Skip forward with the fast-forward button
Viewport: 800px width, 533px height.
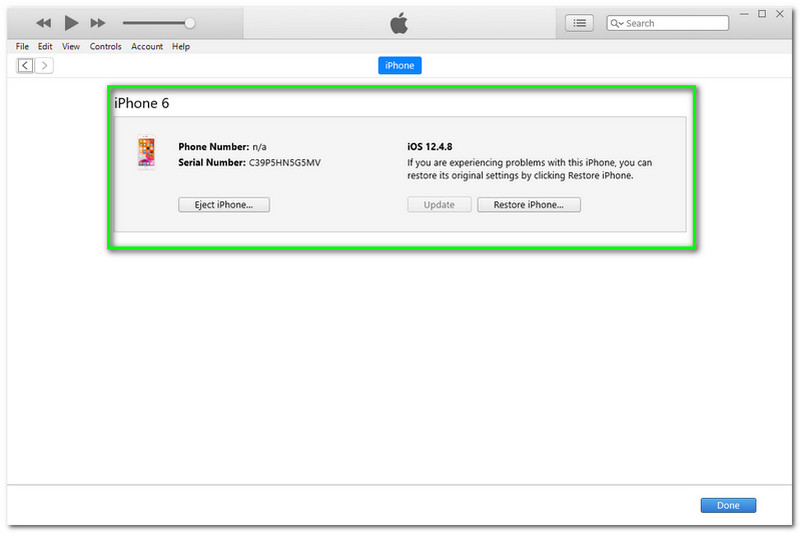[x=97, y=23]
